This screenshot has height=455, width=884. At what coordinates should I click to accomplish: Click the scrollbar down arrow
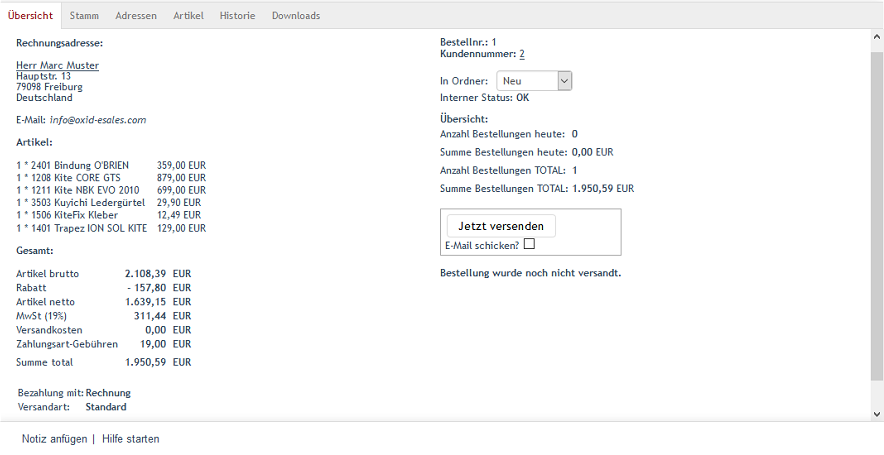[877, 413]
